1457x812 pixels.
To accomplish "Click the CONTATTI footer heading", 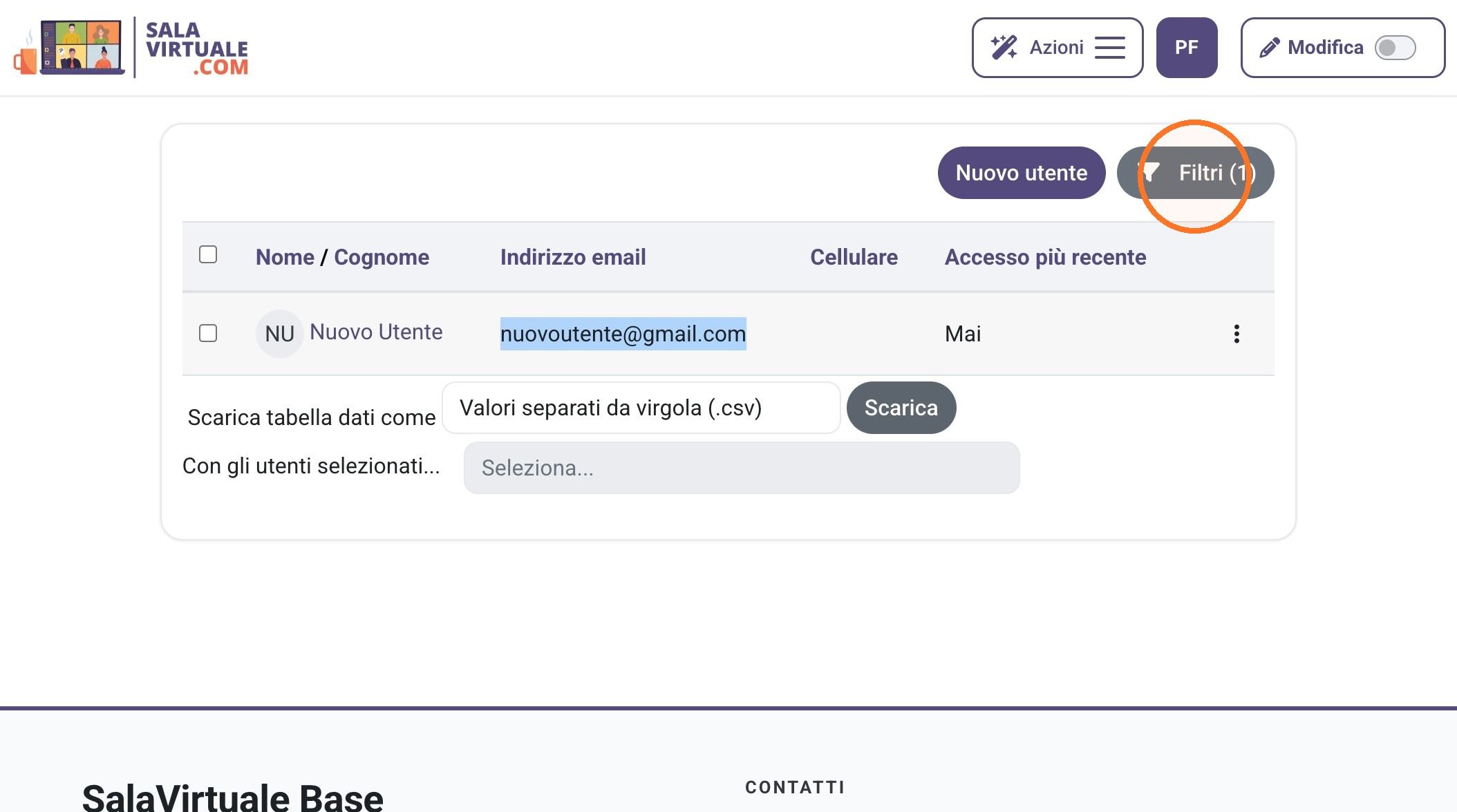I will point(795,787).
